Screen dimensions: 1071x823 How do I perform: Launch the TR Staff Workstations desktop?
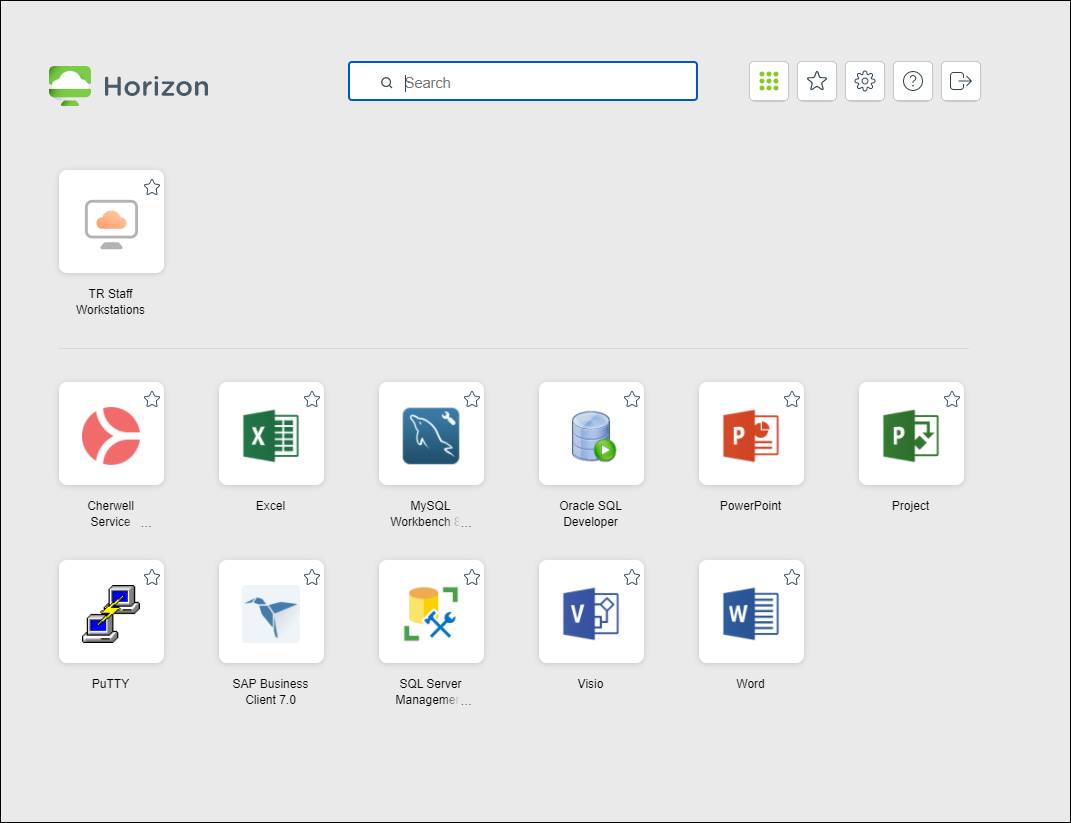pyautogui.click(x=111, y=221)
